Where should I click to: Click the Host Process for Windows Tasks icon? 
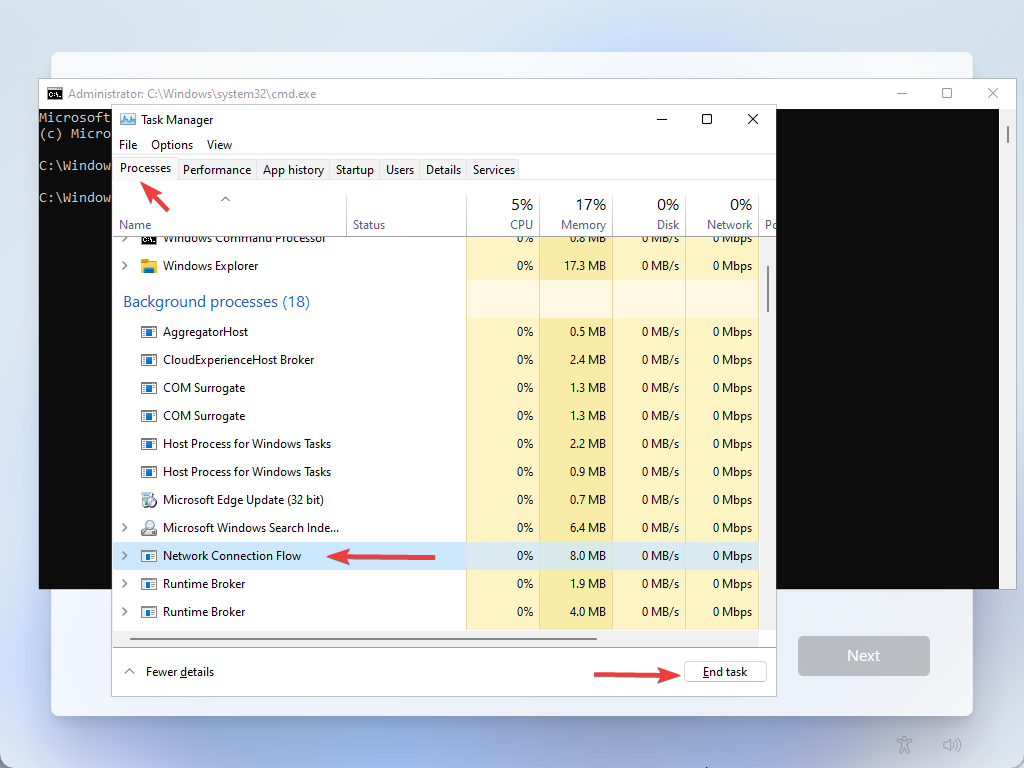pos(148,443)
